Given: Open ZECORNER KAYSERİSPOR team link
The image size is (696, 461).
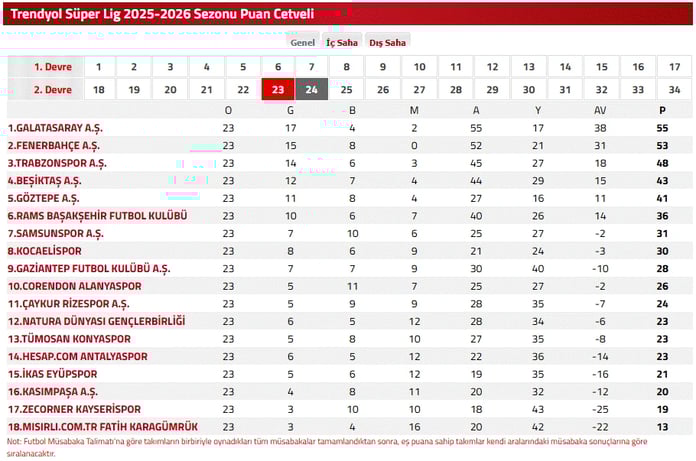Looking at the screenshot, I should 74,409.
